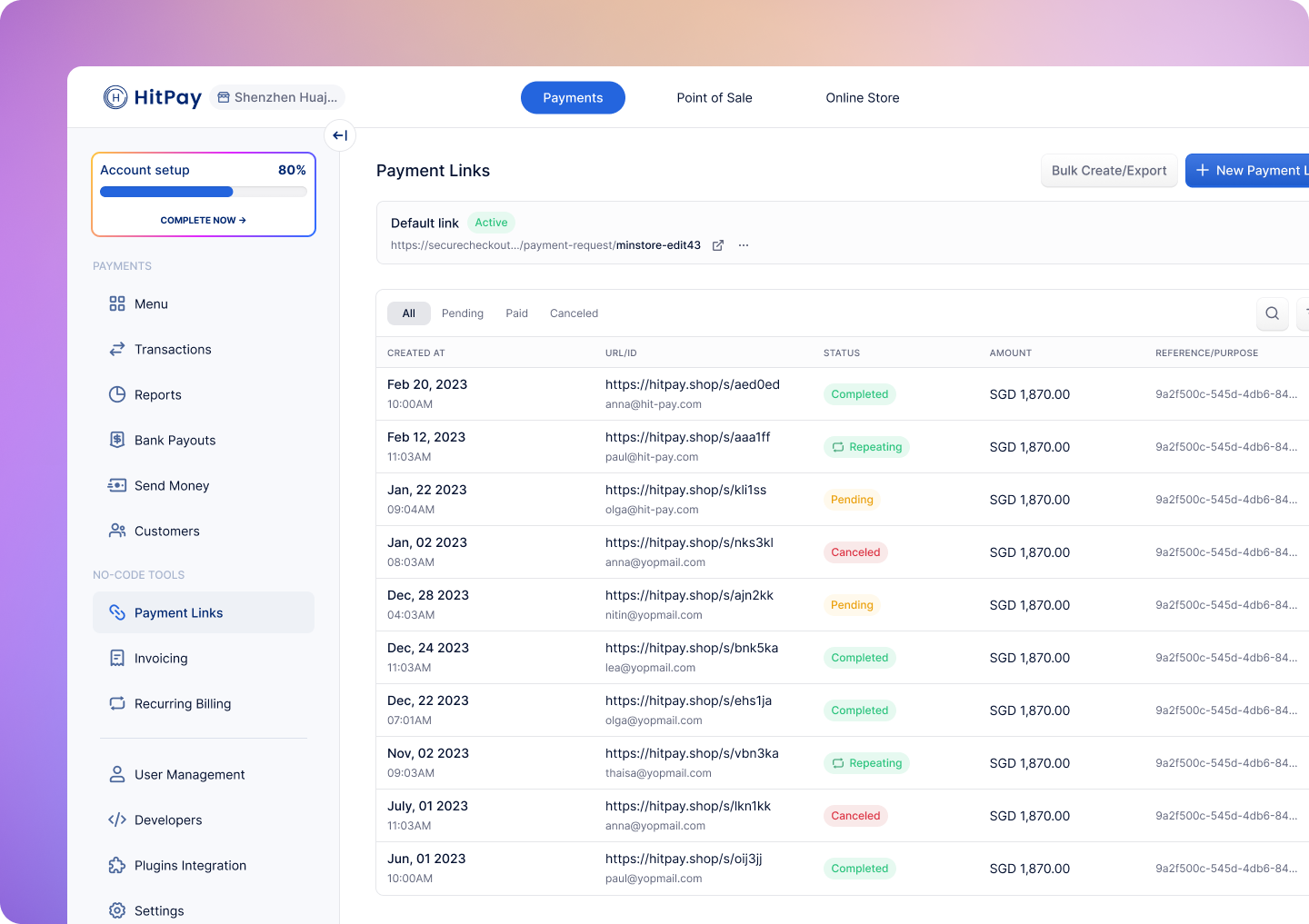This screenshot has height=924, width=1309.
Task: Switch to the Payments tab
Action: pyautogui.click(x=573, y=97)
